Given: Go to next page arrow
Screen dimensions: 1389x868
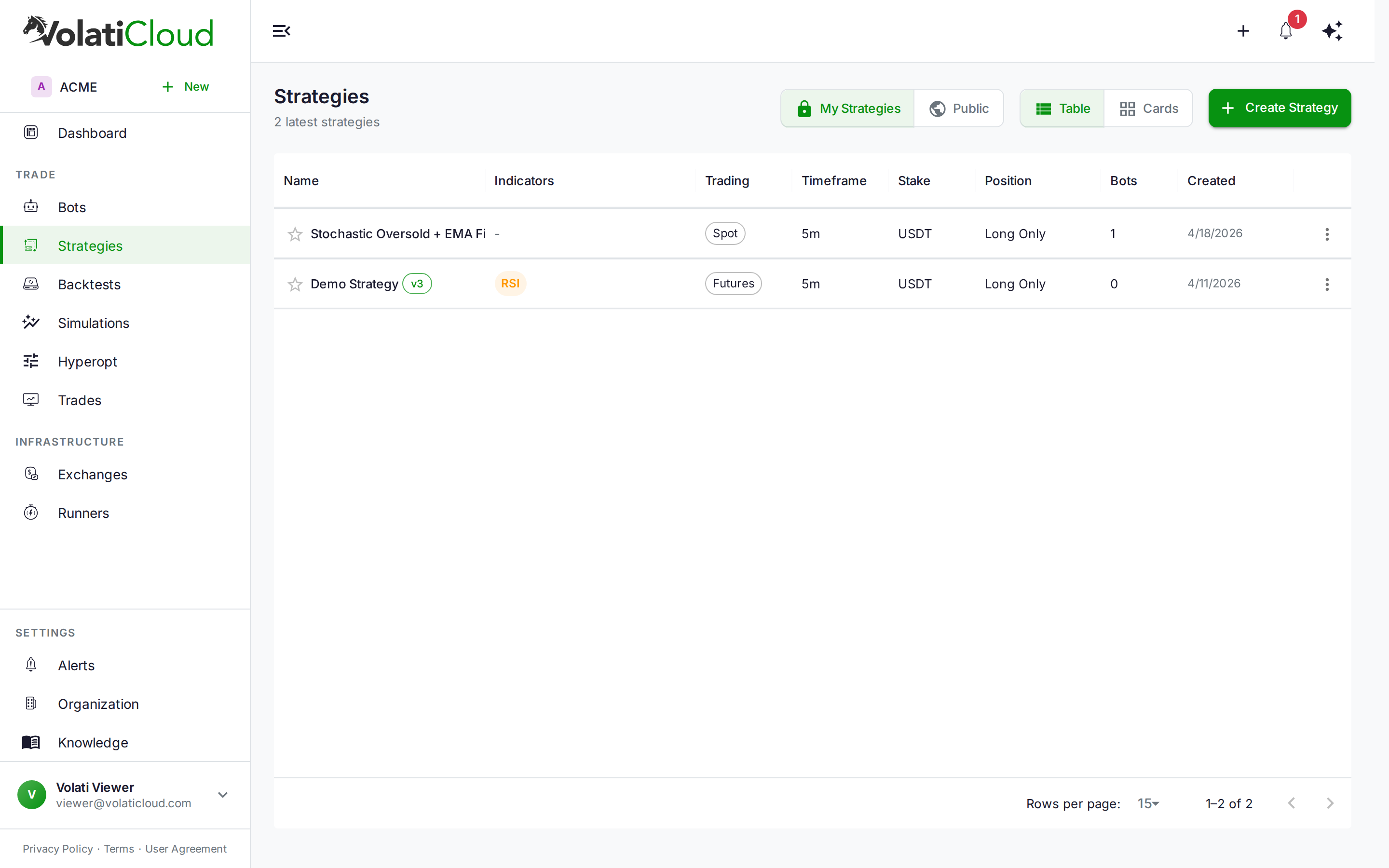Looking at the screenshot, I should point(1330,803).
